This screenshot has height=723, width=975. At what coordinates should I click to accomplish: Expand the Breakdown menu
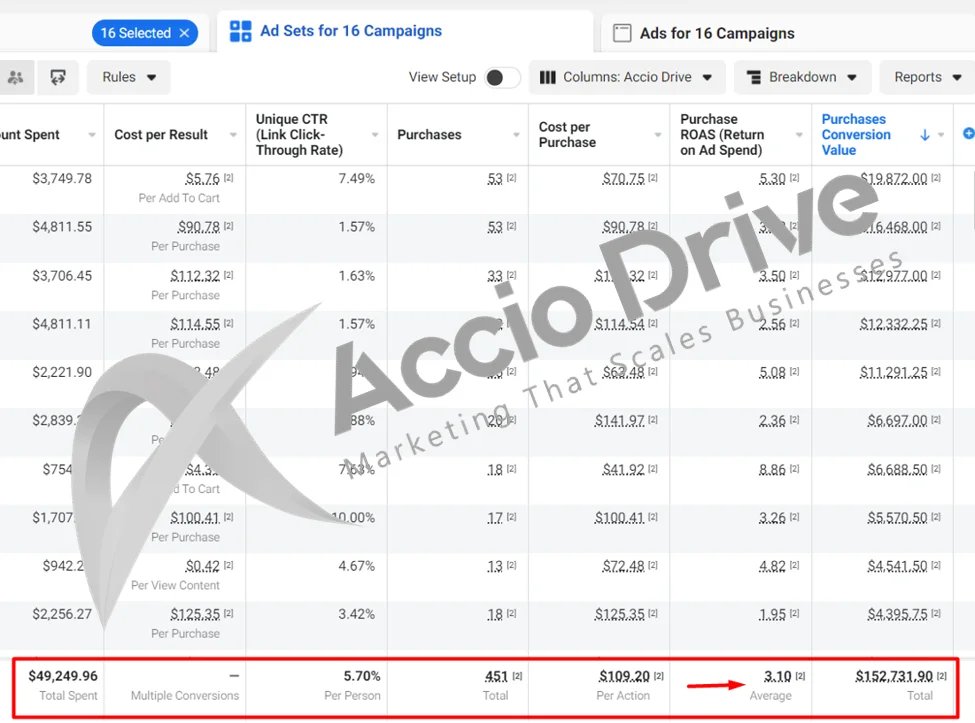tap(802, 77)
